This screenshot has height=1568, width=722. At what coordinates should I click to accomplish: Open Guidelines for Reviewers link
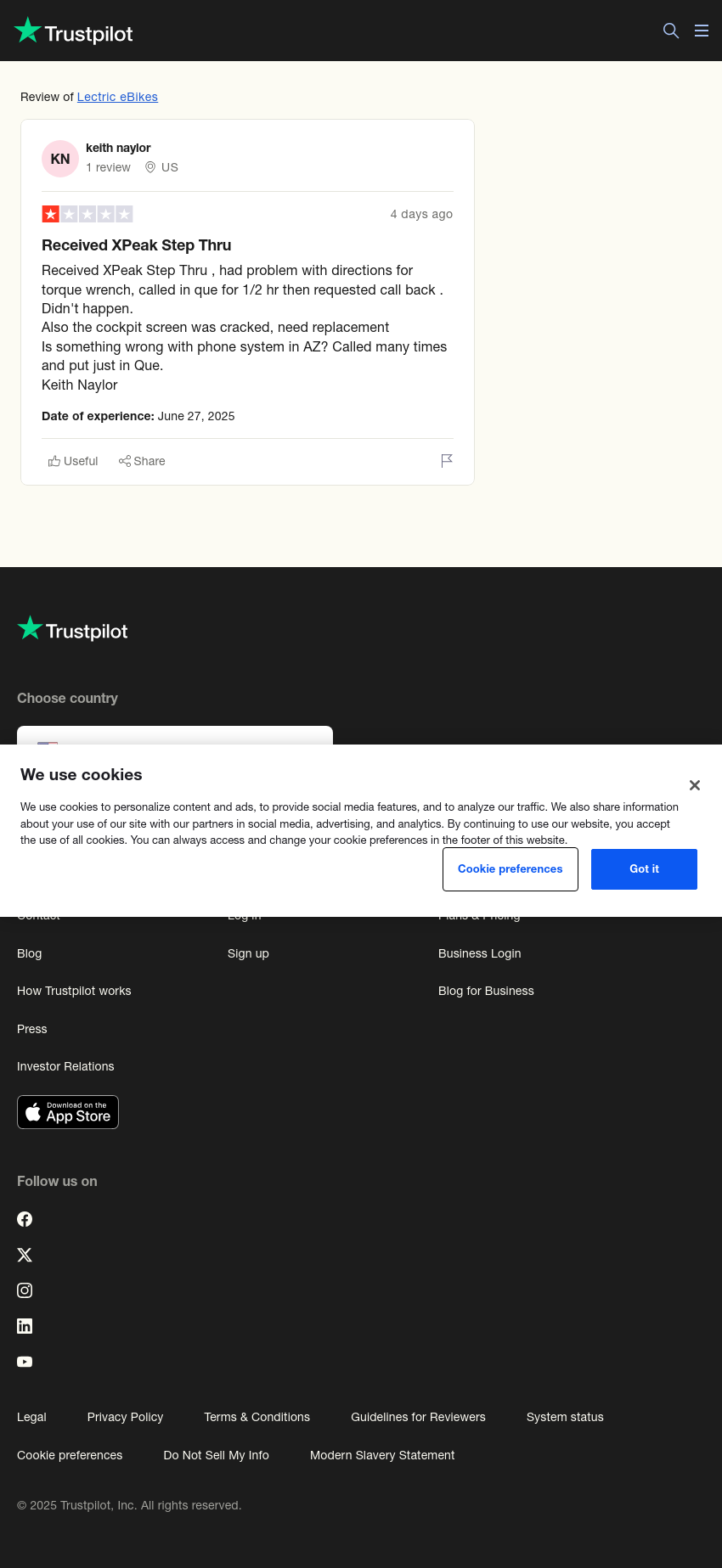tap(418, 1417)
